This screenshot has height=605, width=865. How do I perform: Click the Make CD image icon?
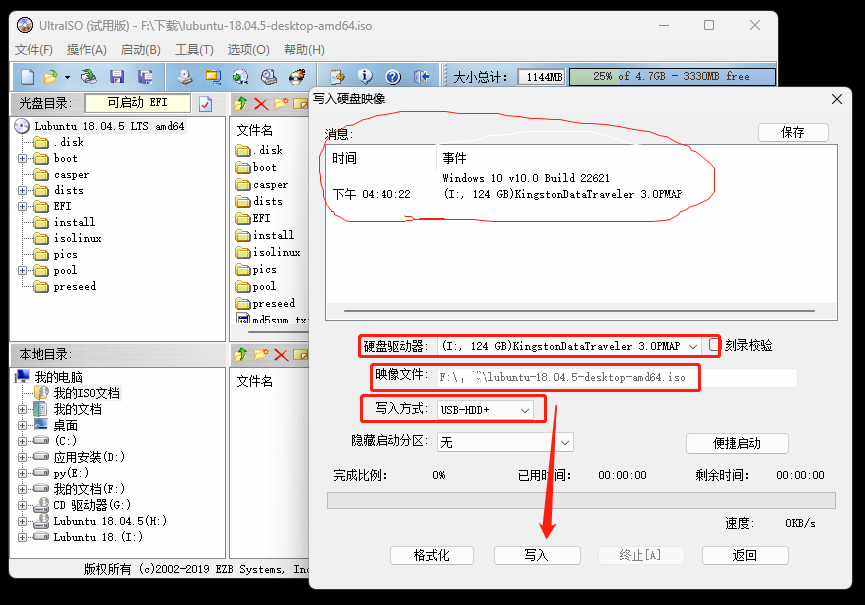point(185,77)
